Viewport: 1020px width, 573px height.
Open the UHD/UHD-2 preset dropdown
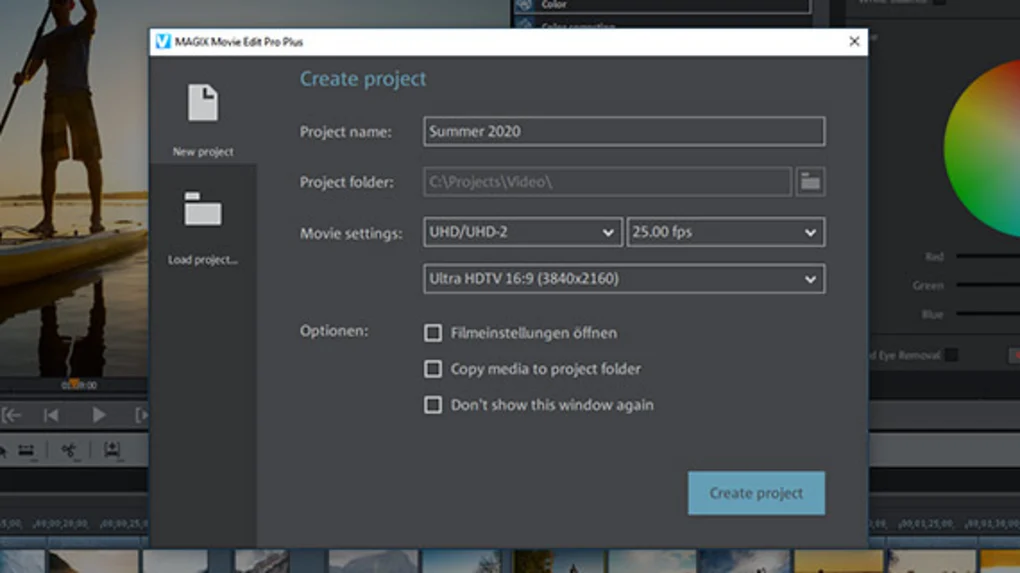(522, 232)
